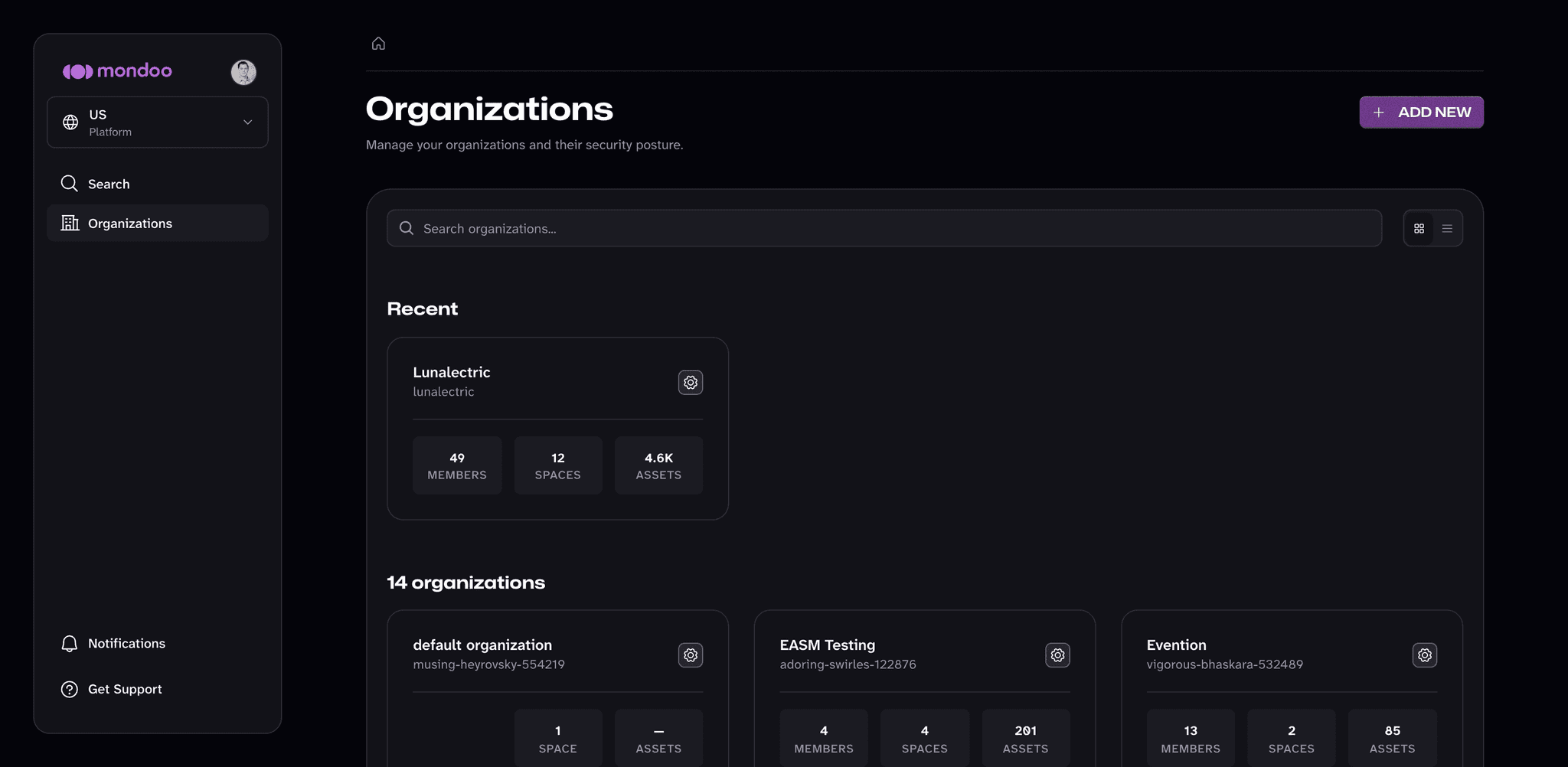Open settings for default organization
The width and height of the screenshot is (1568, 767).
tap(691, 655)
